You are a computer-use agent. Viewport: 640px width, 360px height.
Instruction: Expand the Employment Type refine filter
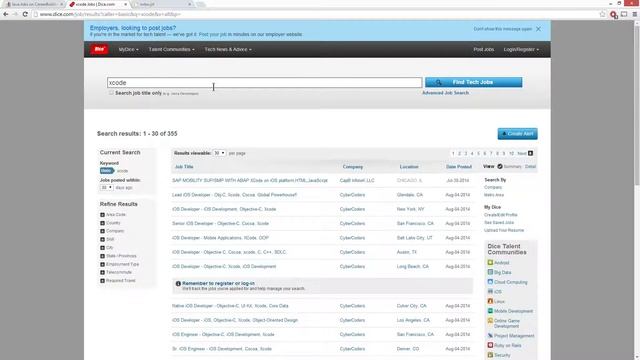click(x=102, y=264)
